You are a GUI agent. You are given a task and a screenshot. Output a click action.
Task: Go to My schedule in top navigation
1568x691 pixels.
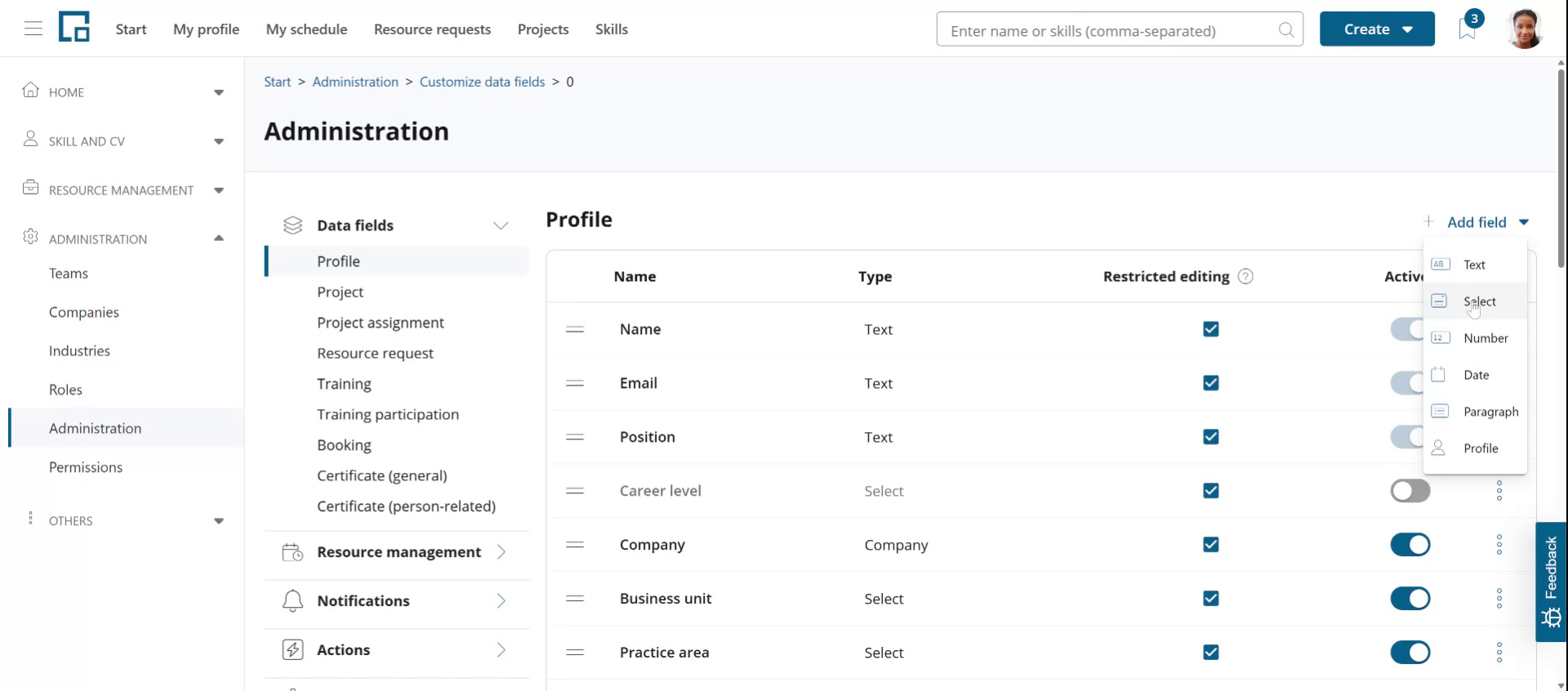pyautogui.click(x=306, y=29)
